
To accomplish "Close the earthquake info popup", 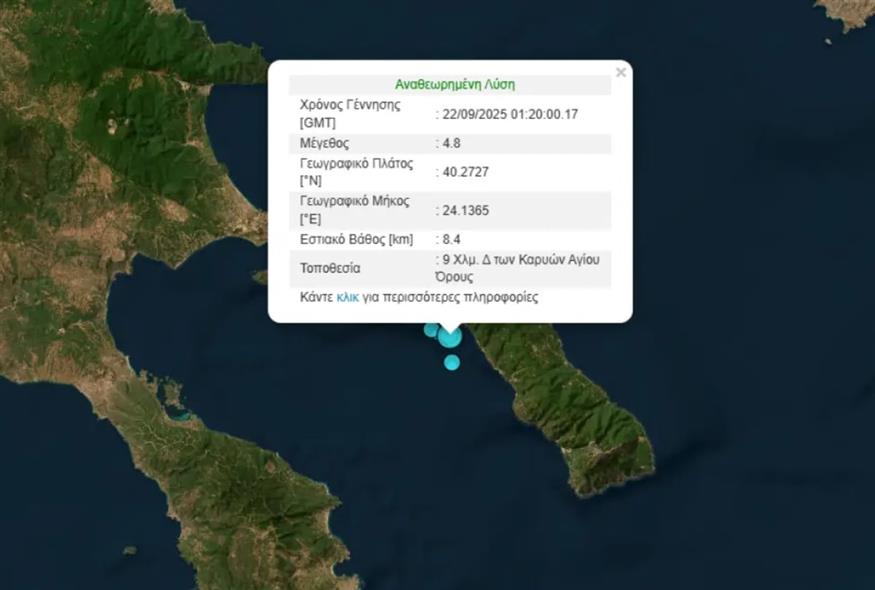I will pos(621,73).
